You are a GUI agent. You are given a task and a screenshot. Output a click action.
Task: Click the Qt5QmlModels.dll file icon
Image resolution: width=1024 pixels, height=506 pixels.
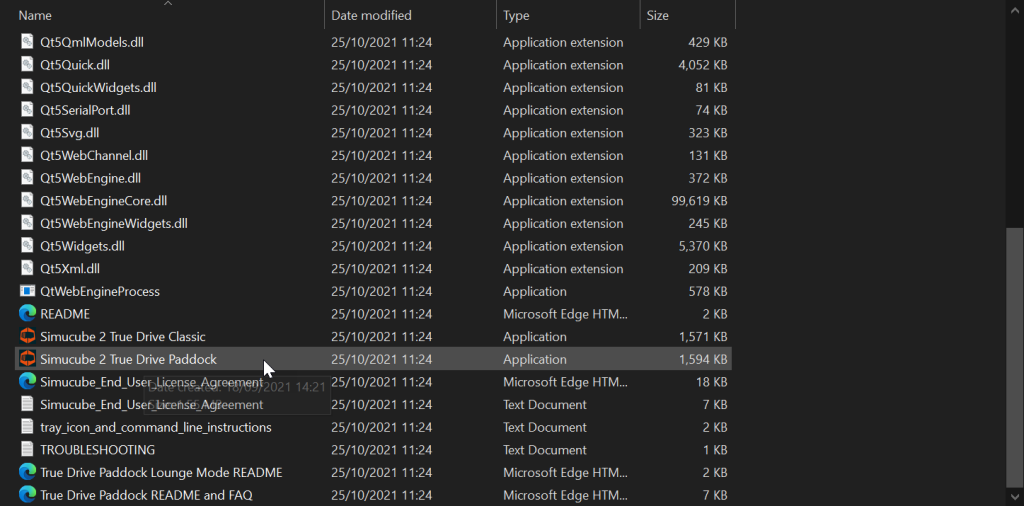click(x=27, y=42)
